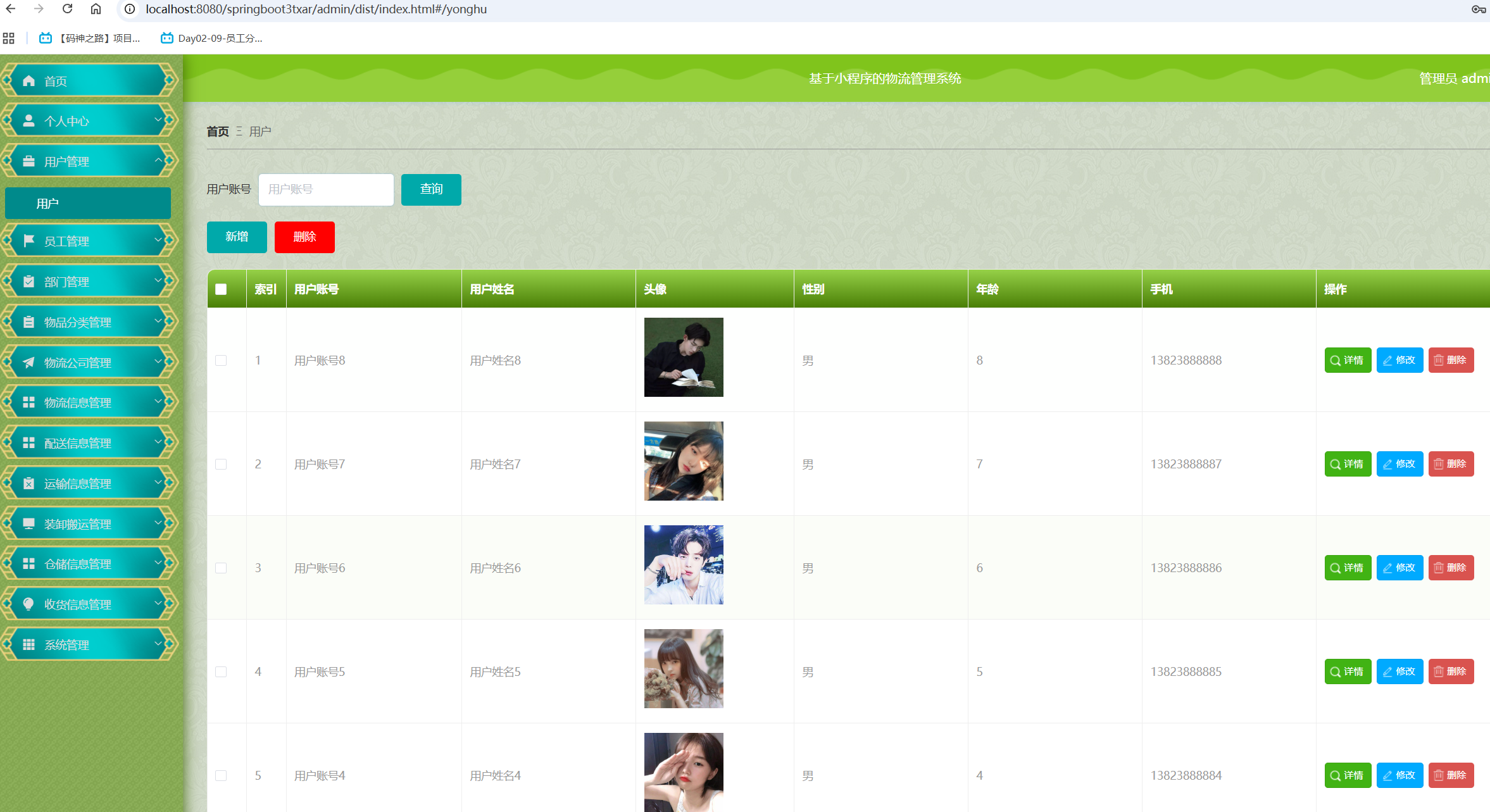Select the checkbox for row 用户账号6
Viewport: 1490px width, 812px height.
[x=221, y=568]
